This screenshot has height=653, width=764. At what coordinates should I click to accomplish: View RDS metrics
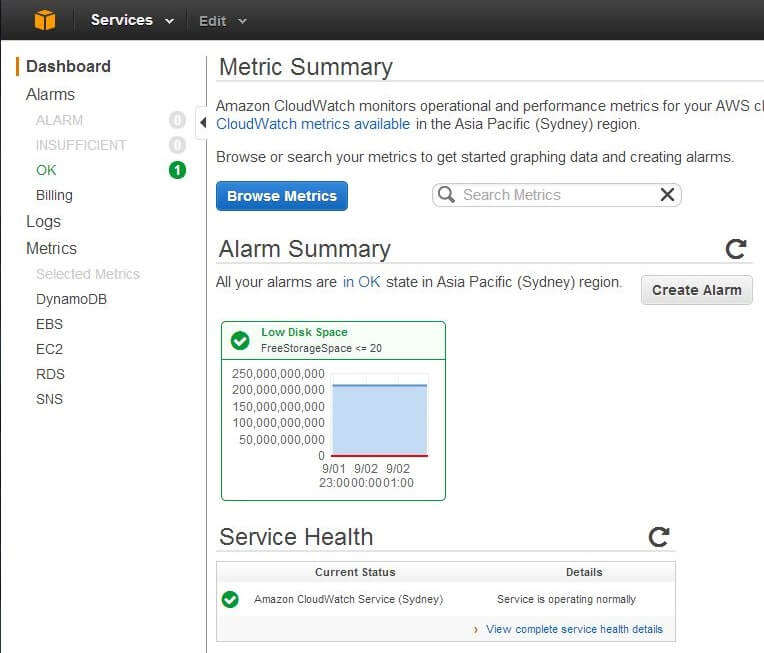coord(50,374)
